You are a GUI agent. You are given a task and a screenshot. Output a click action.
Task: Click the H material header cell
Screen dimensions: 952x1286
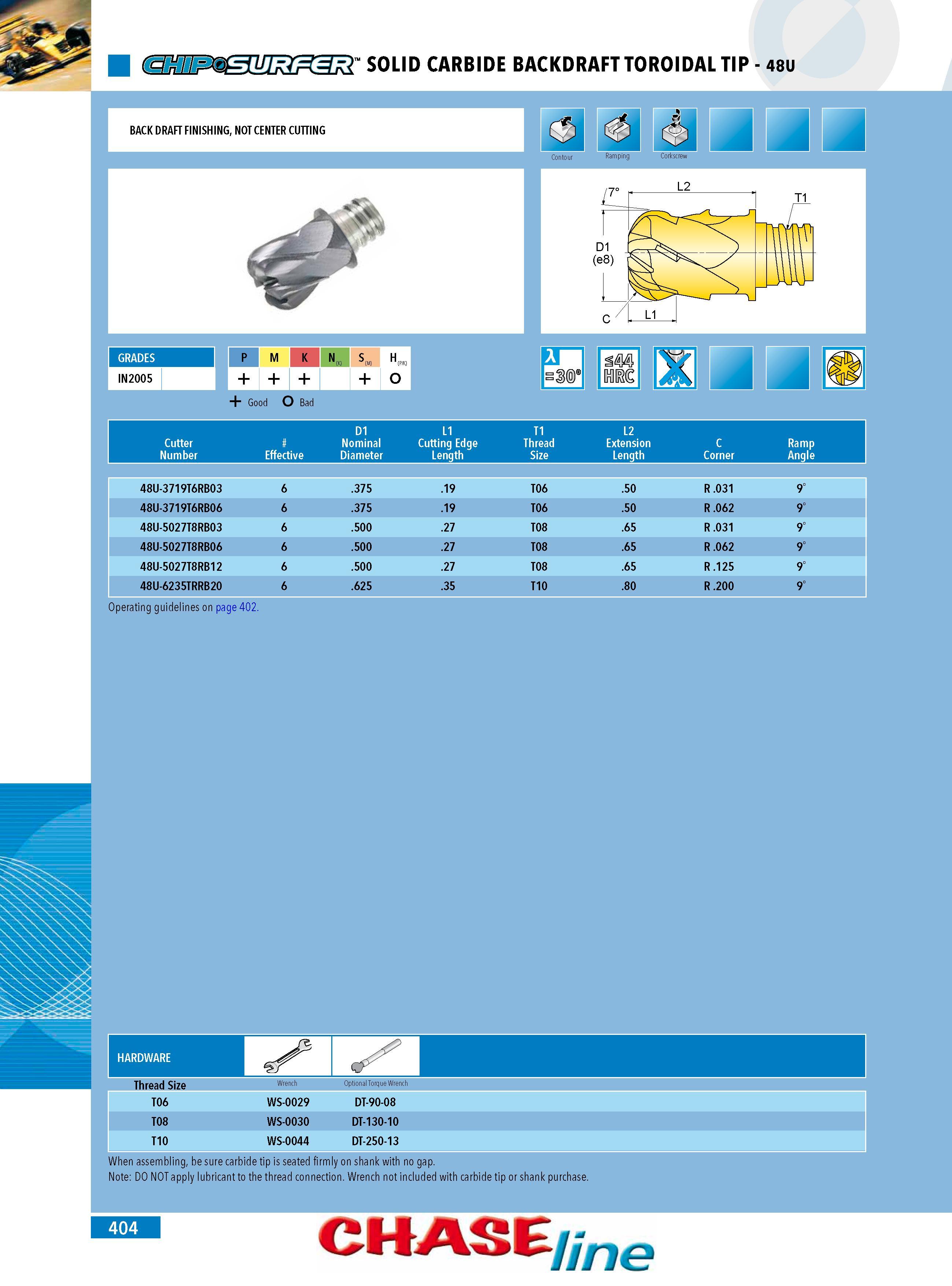(x=395, y=357)
